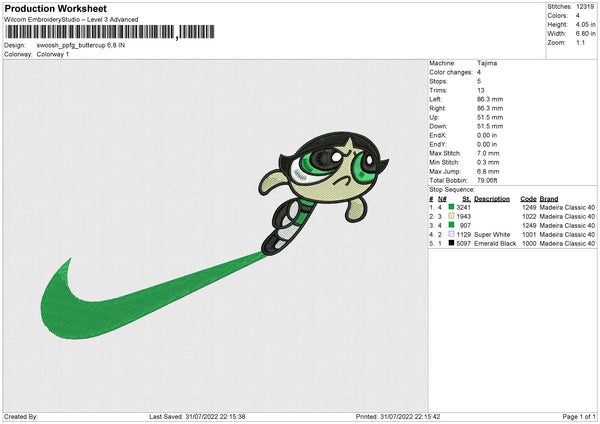Click the 'Page 1 of 1' footer text
600x424 pixels.
pyautogui.click(x=579, y=417)
